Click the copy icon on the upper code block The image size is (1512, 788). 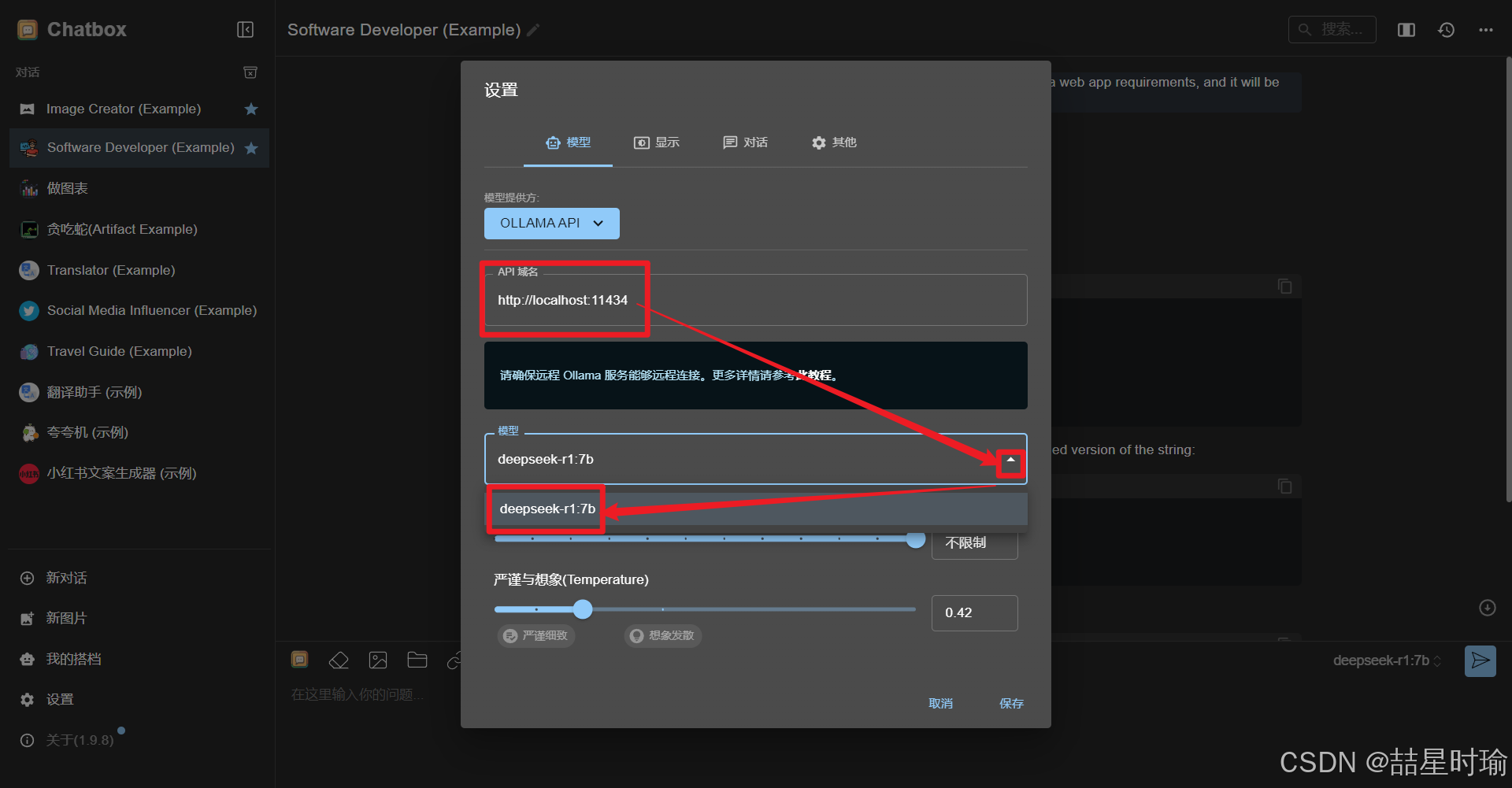pos(1284,287)
